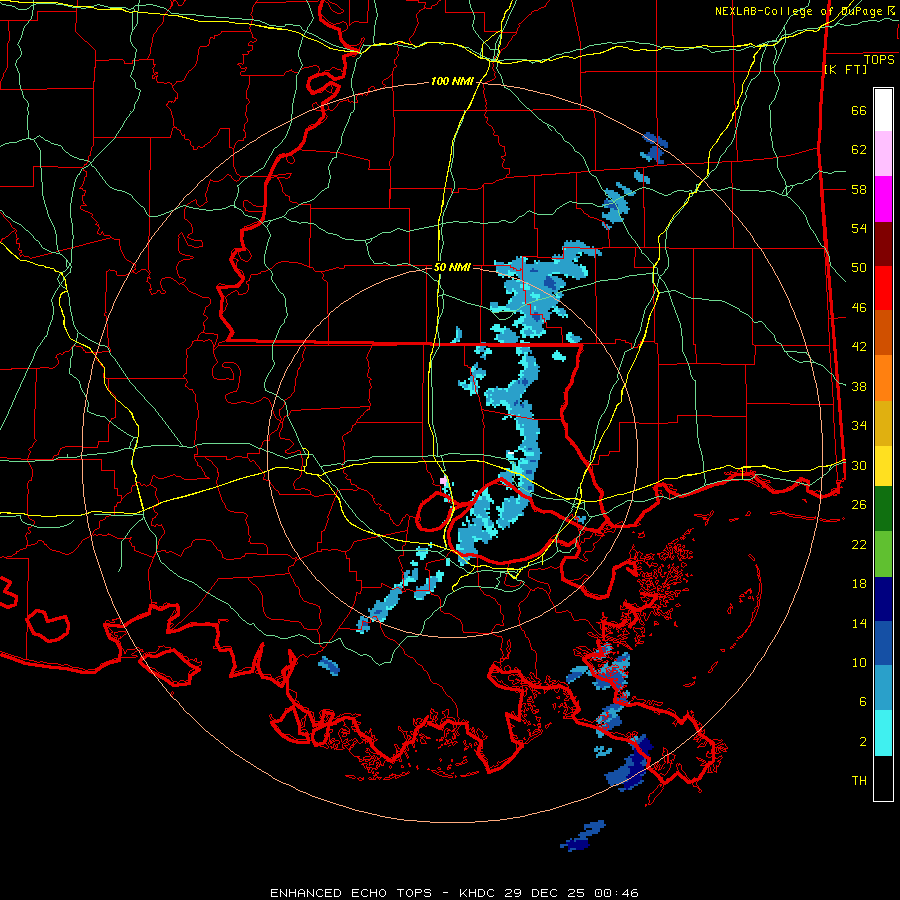Click the "KHDC" station identifier in caption

point(479,893)
